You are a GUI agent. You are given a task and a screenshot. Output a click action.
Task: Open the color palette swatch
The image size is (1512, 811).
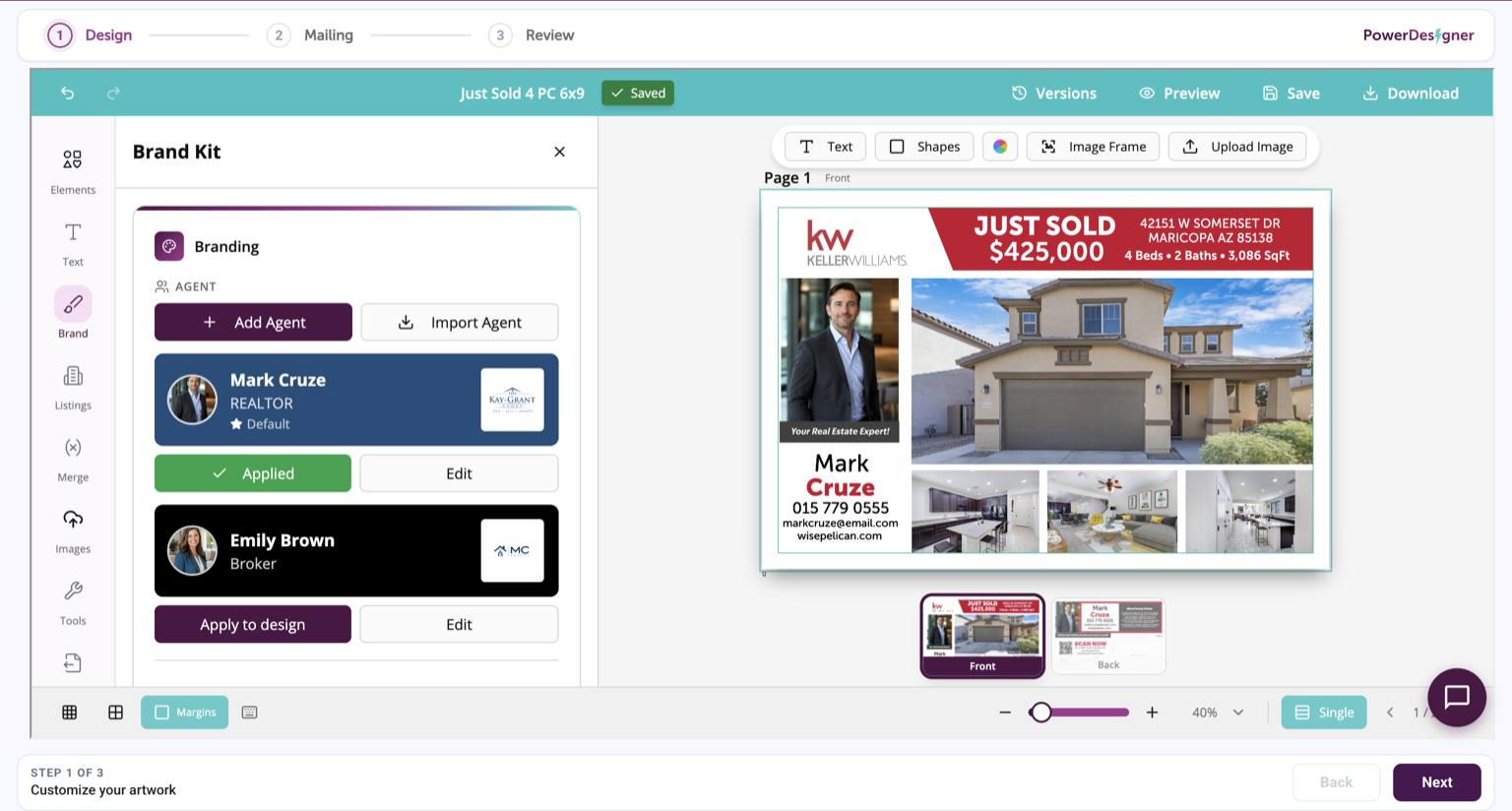click(x=1000, y=147)
